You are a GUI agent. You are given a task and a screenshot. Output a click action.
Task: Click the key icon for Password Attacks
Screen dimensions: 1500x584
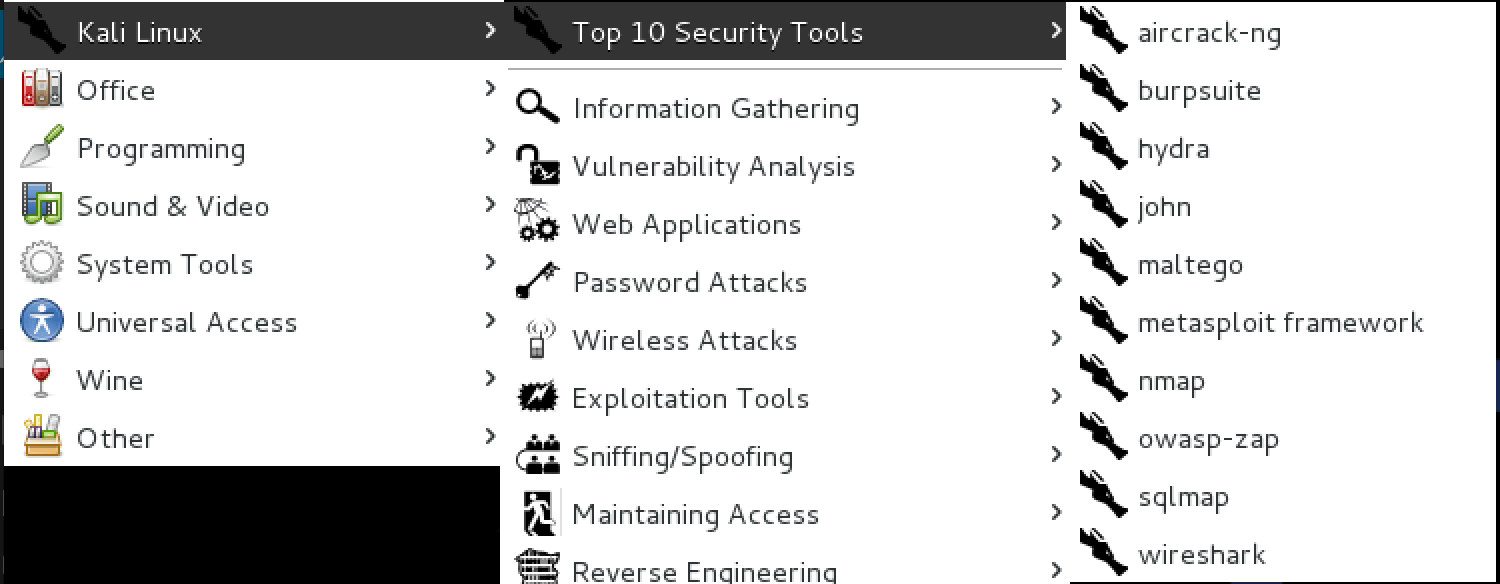tap(538, 281)
